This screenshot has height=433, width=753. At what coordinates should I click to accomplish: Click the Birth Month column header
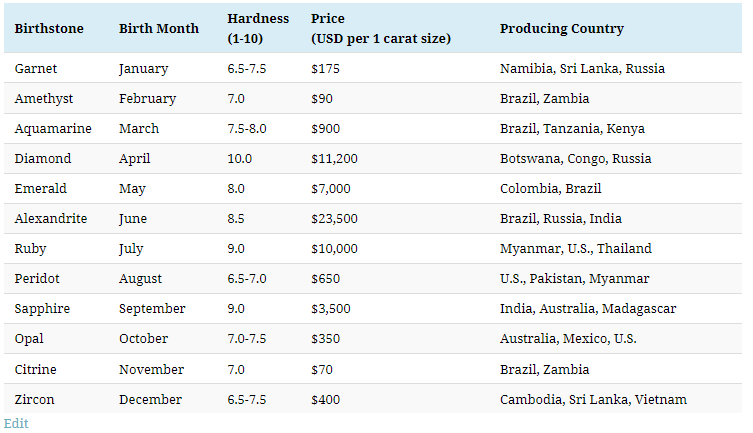158,29
